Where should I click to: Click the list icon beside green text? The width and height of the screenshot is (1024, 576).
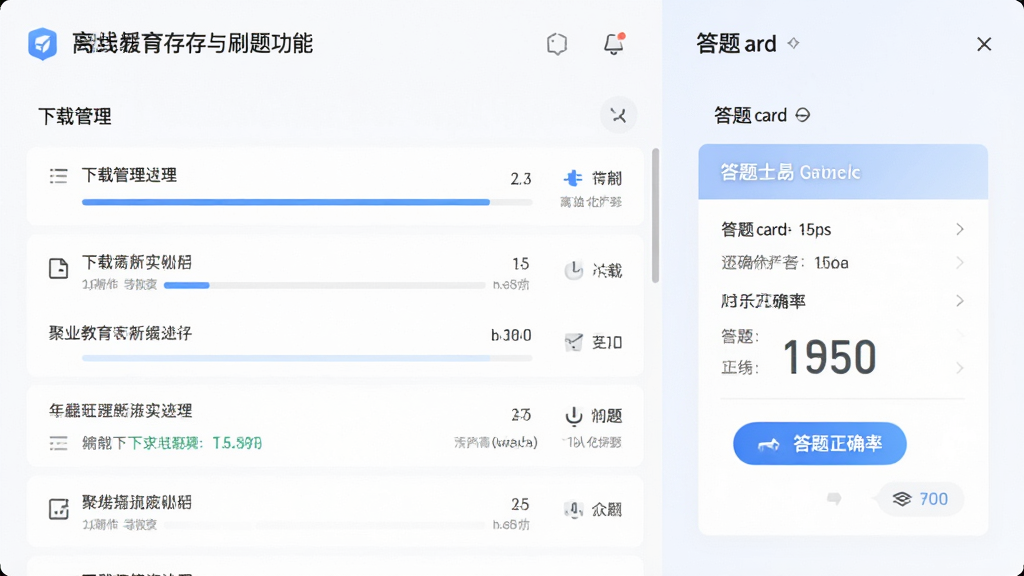[59, 443]
